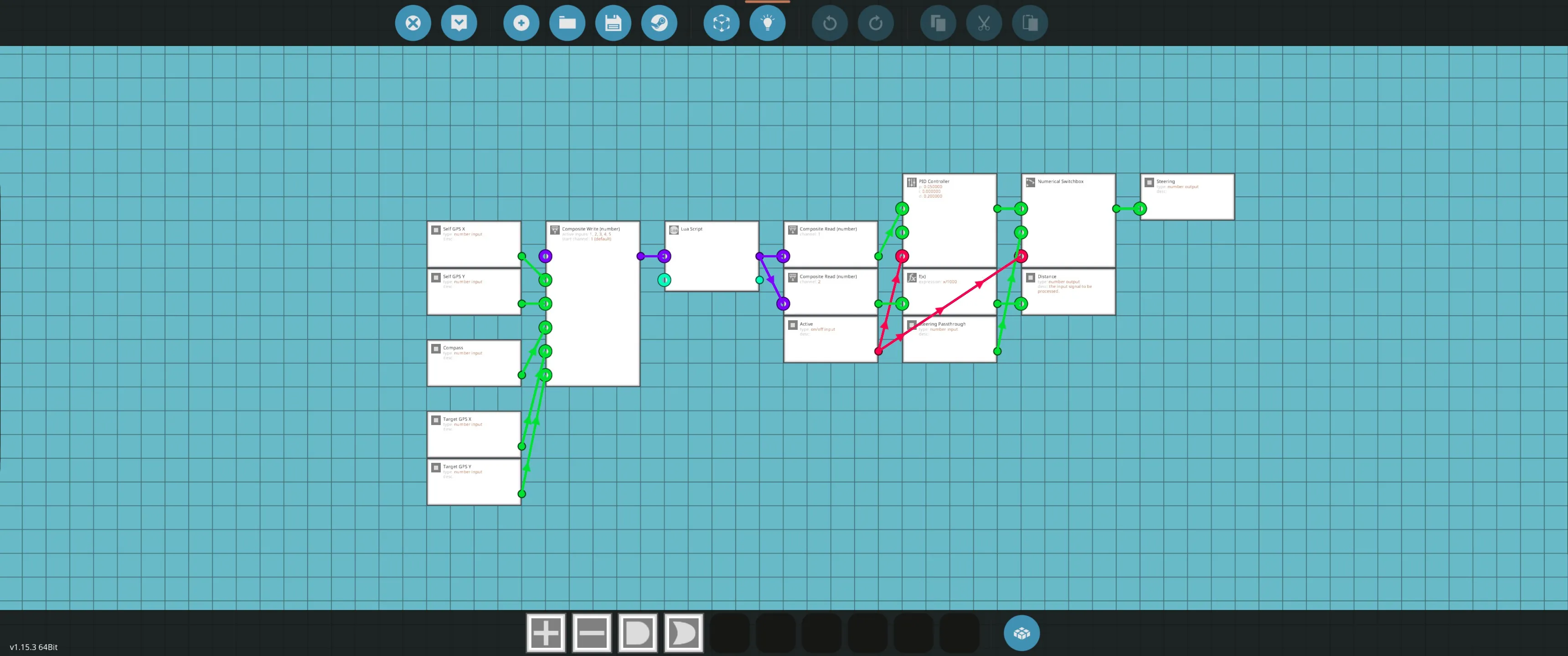
Task: Open the load folder icon
Action: pyautogui.click(x=567, y=23)
